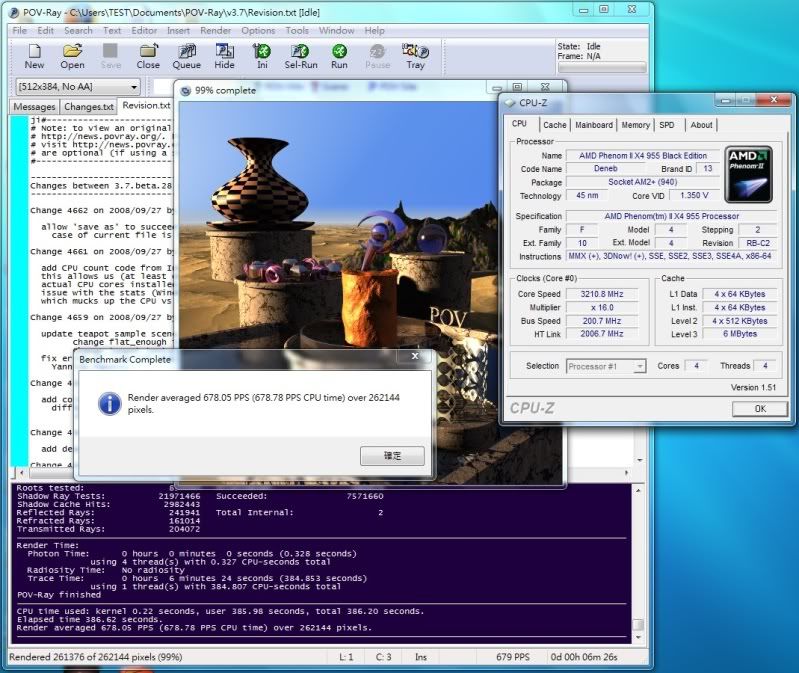Click the Multiplier value x 16.0

pos(602,308)
